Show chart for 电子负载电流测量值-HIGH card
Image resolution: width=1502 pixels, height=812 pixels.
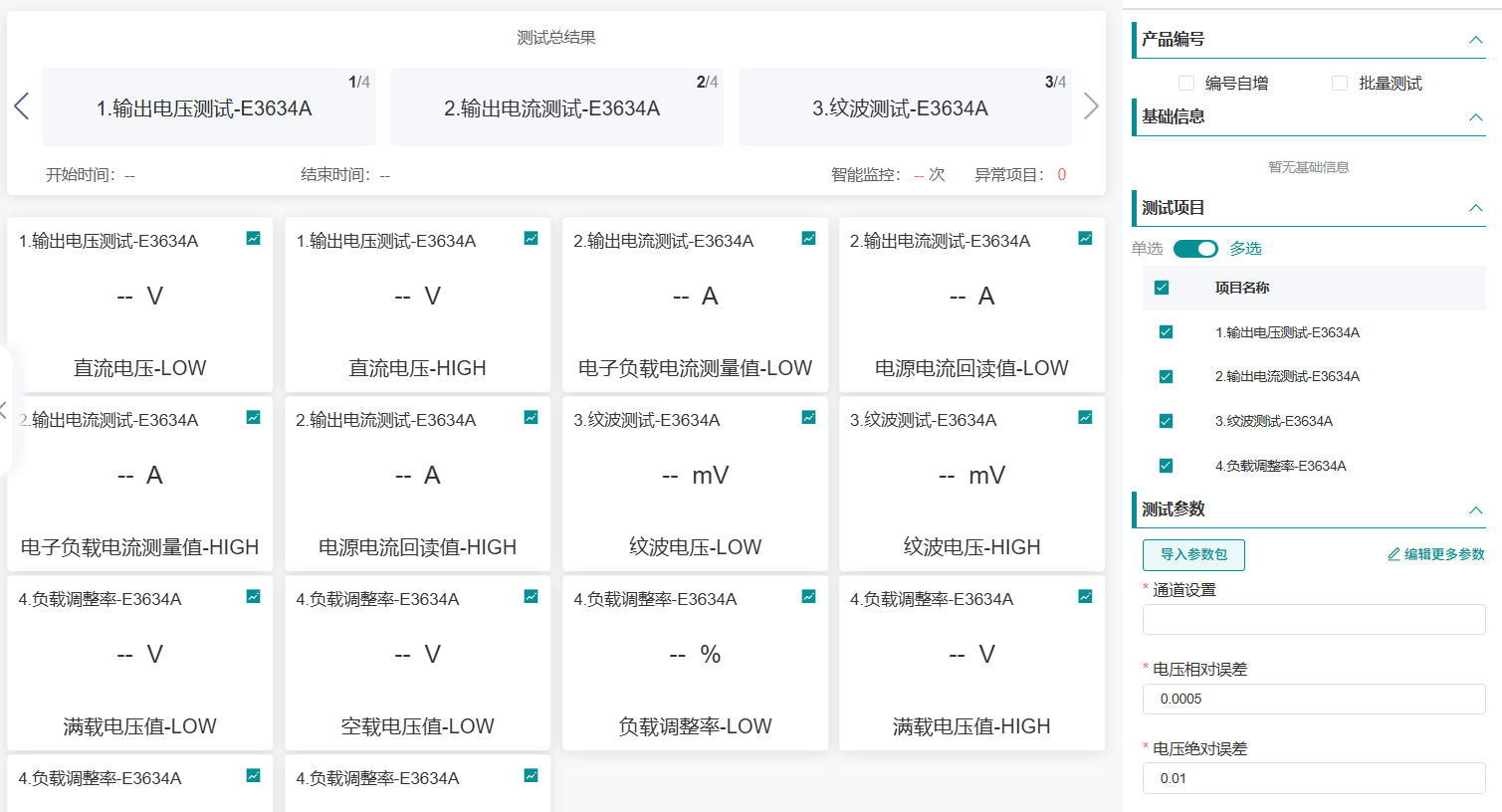(254, 417)
